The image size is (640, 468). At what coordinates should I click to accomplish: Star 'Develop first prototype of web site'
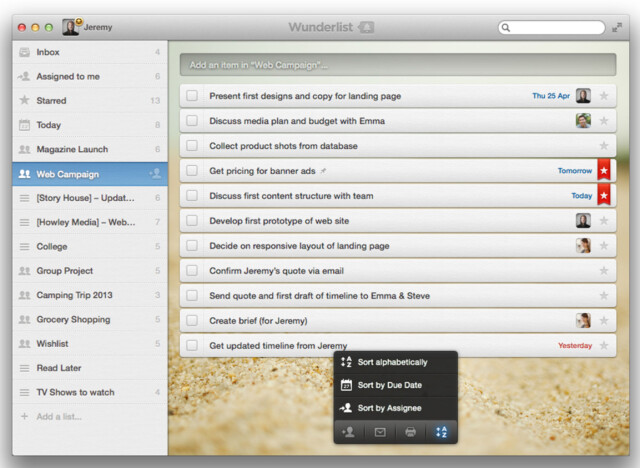(x=604, y=221)
